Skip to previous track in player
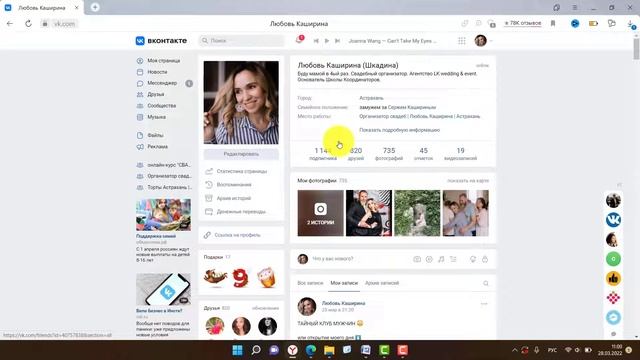Viewport: 640px width, 360px height. coord(316,41)
